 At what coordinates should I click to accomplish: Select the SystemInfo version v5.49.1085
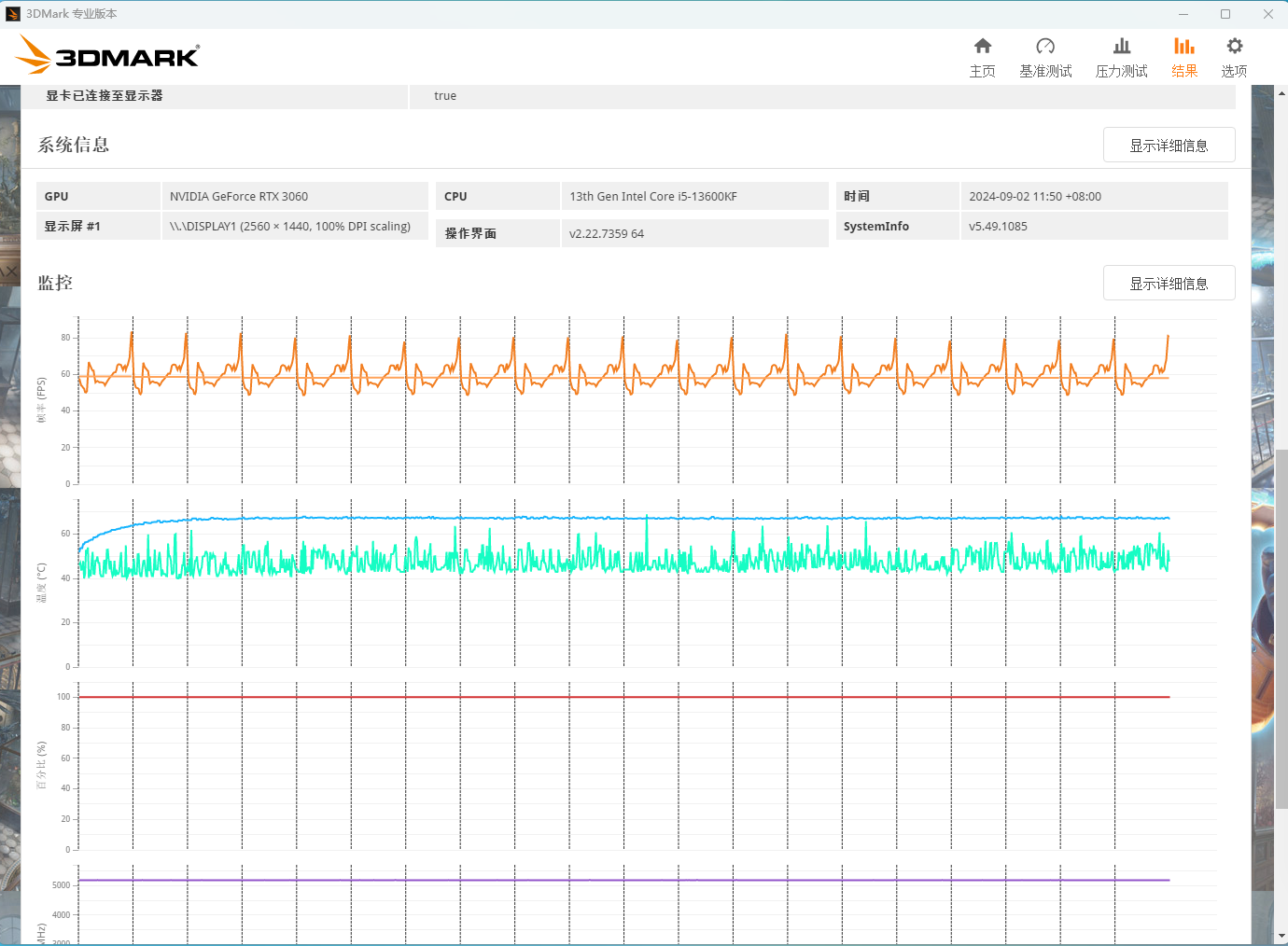998,226
